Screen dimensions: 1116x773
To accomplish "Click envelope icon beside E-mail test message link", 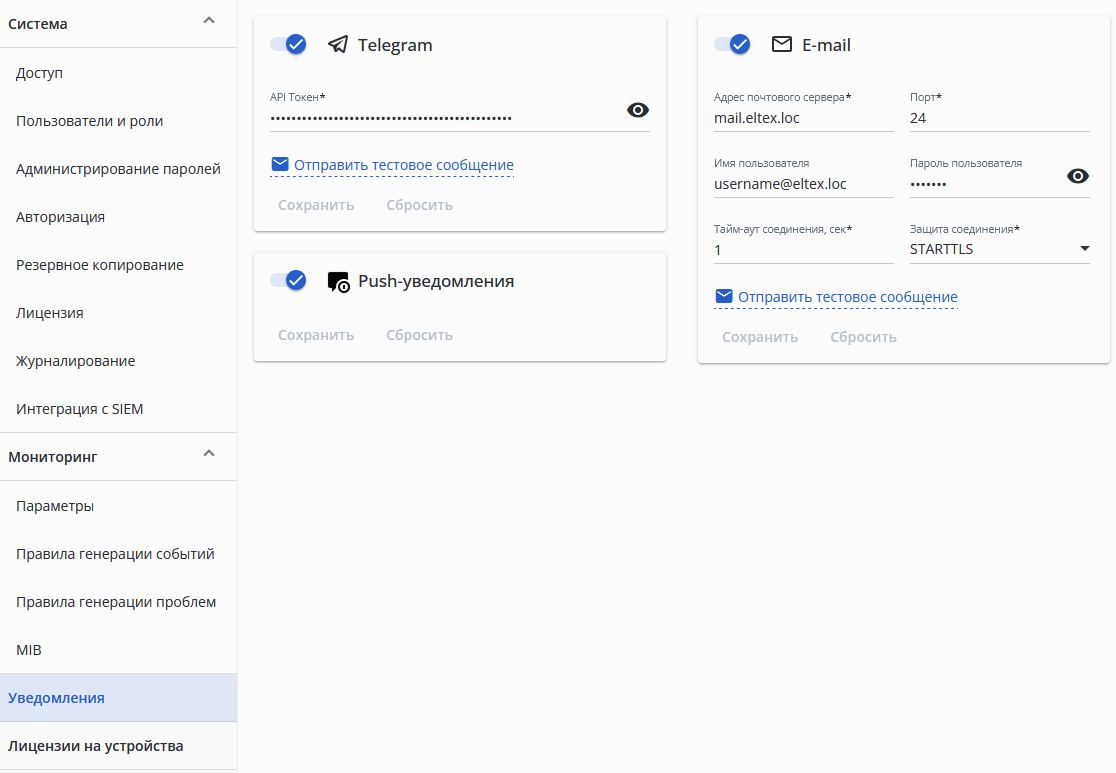I will tap(724, 296).
